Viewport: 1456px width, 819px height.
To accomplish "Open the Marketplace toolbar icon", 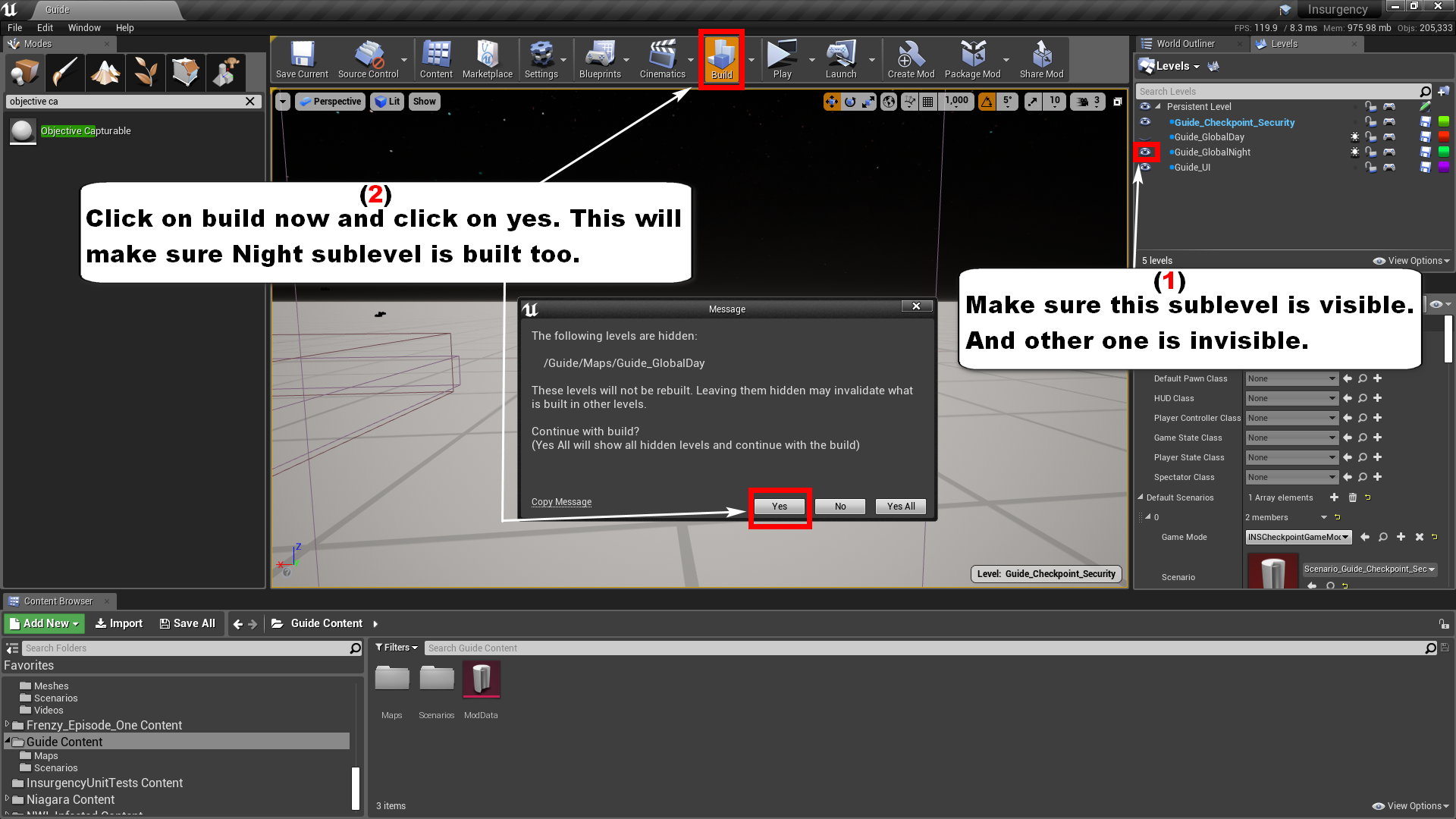I will tap(488, 59).
